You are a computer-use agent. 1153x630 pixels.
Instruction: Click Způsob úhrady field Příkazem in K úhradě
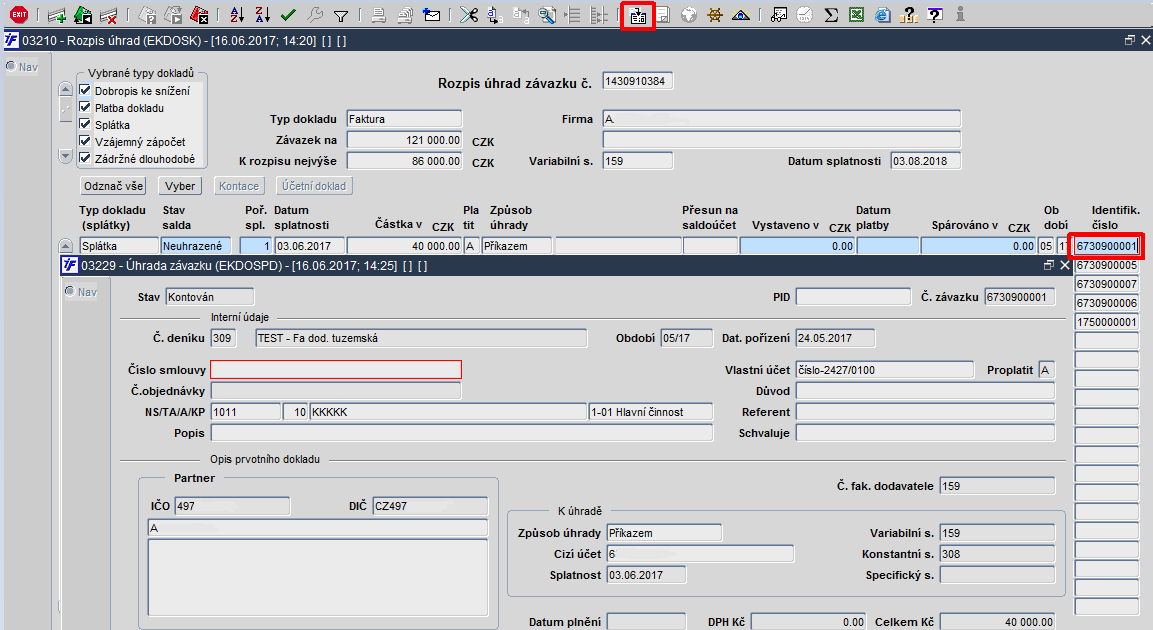[664, 532]
